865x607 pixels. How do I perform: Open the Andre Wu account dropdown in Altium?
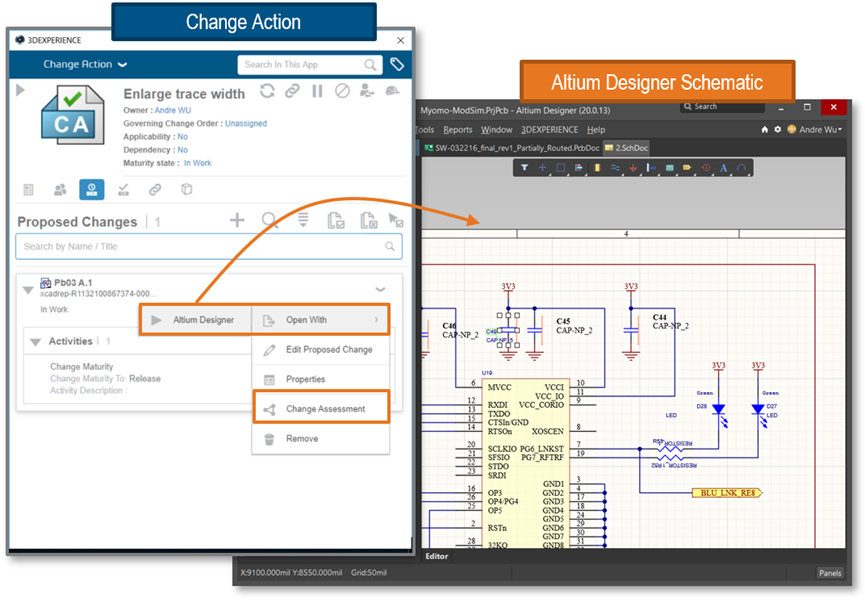point(815,130)
